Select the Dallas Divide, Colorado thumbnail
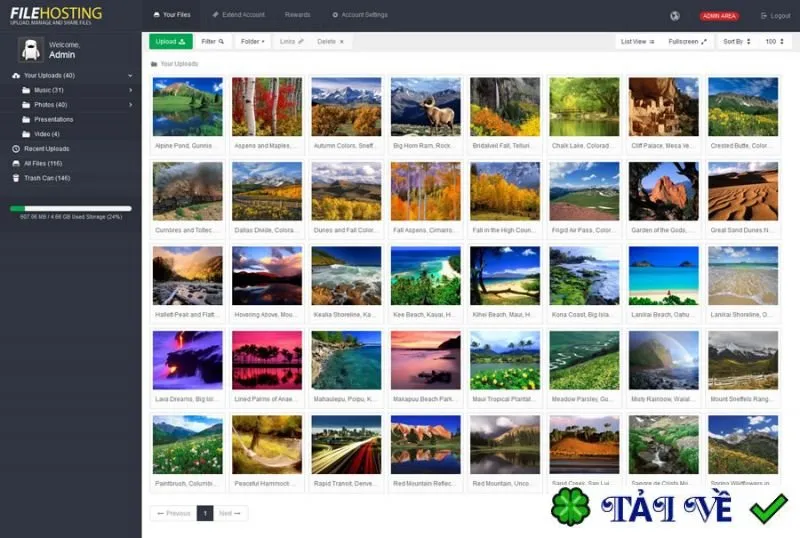This screenshot has height=538, width=800. tap(267, 191)
